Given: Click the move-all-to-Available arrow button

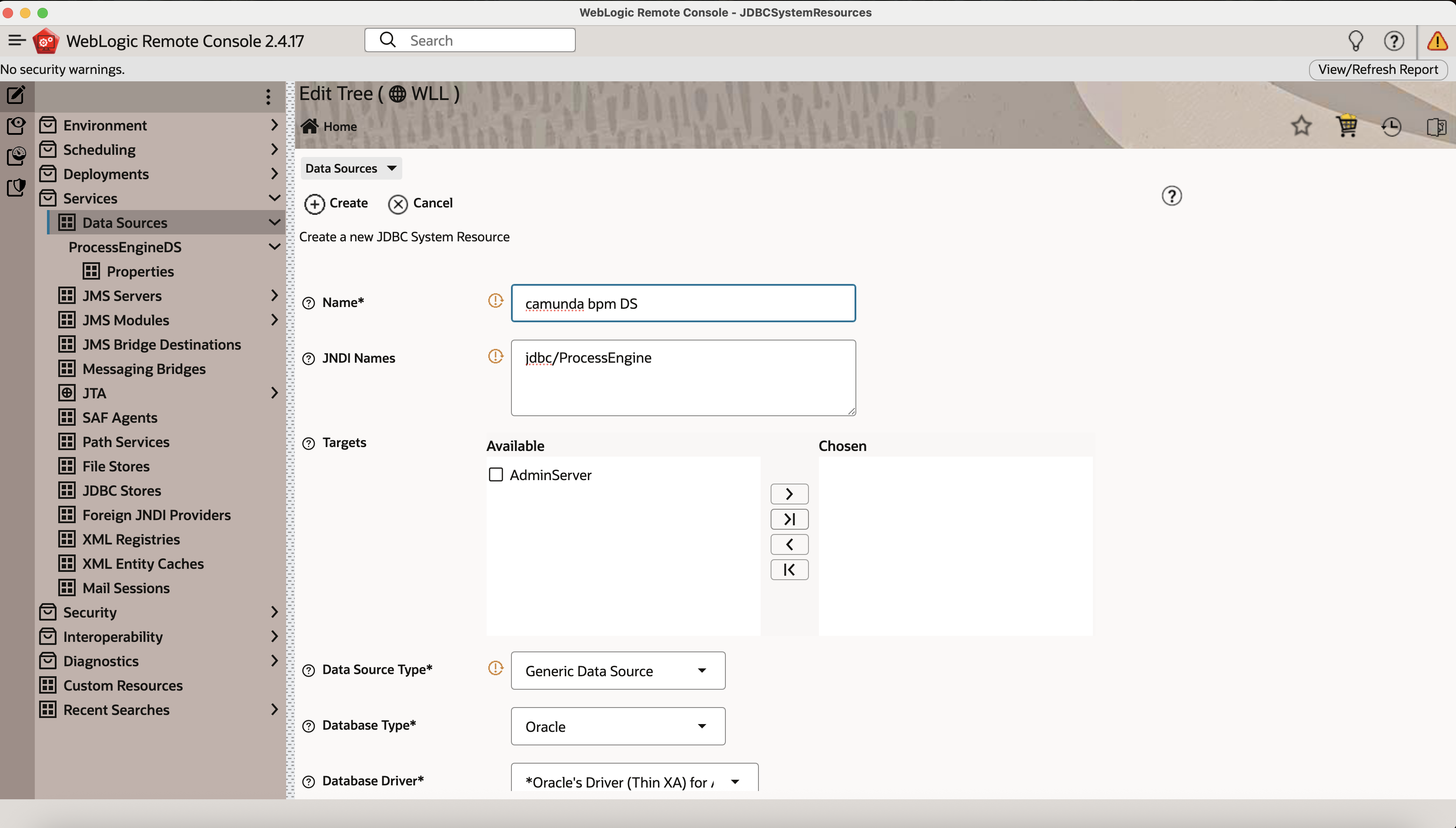Looking at the screenshot, I should (789, 569).
